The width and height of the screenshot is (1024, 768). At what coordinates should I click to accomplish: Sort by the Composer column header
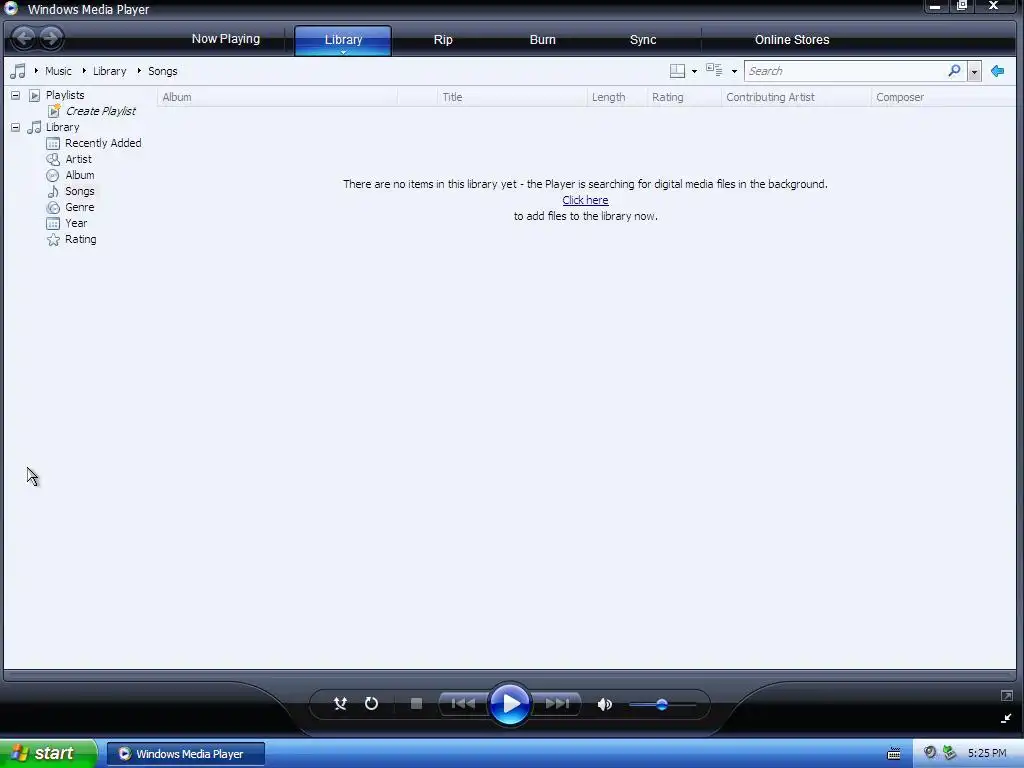(943, 97)
